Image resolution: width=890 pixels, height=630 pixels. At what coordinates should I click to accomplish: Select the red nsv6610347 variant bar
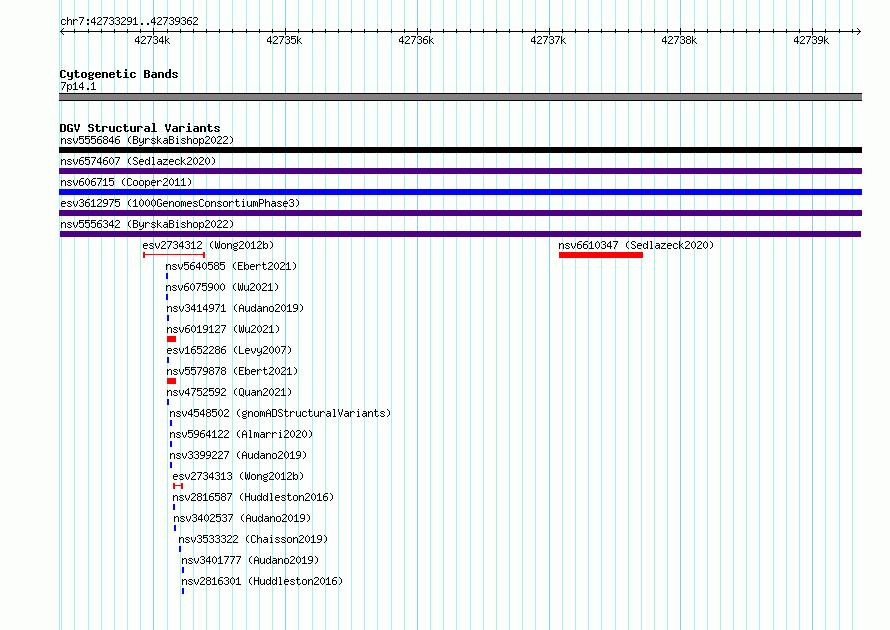601,255
